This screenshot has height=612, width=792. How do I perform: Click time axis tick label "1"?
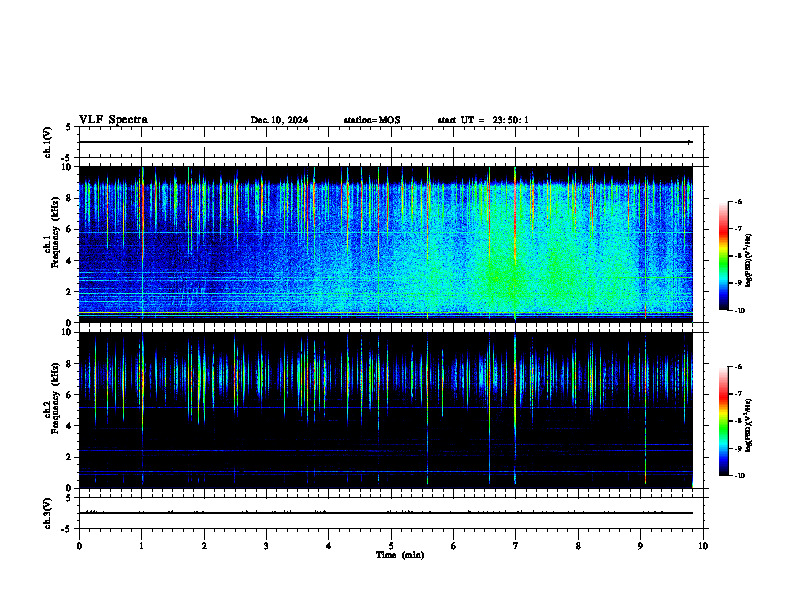tap(142, 546)
